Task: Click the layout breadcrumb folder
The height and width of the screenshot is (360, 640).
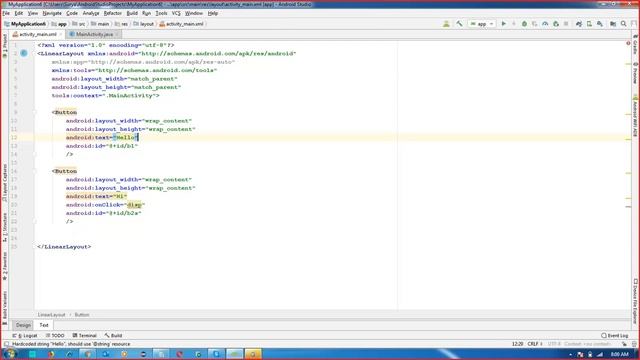Action: click(143, 24)
